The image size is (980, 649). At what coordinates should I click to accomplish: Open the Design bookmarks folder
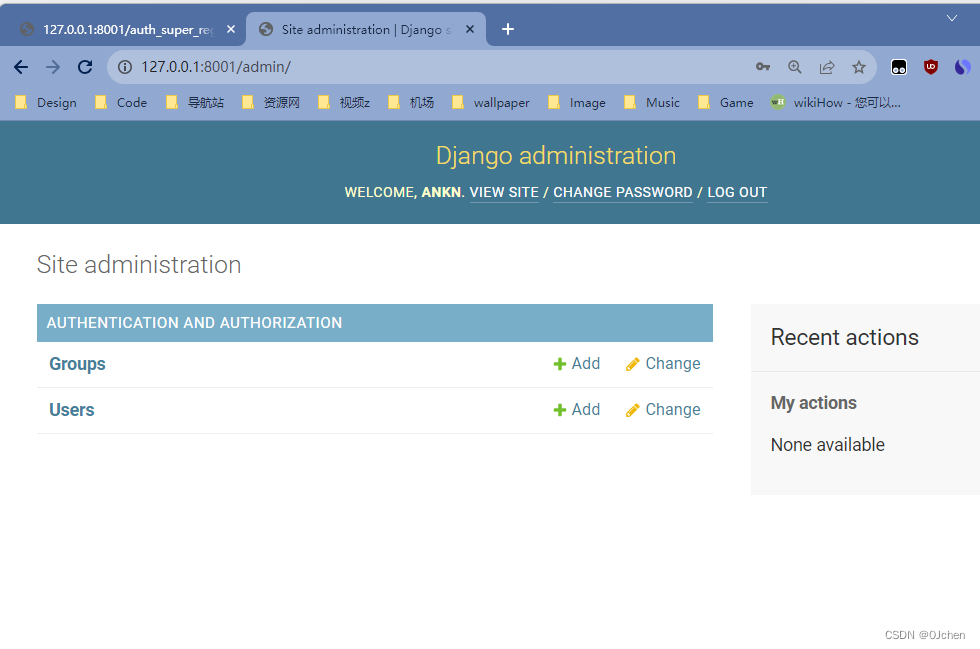pyautogui.click(x=46, y=103)
